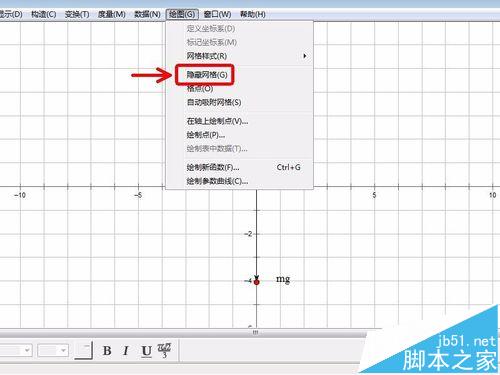Choose 绘制新函数(F)... menu entry
Image resolution: width=500 pixels, height=375 pixels.
tap(239, 167)
